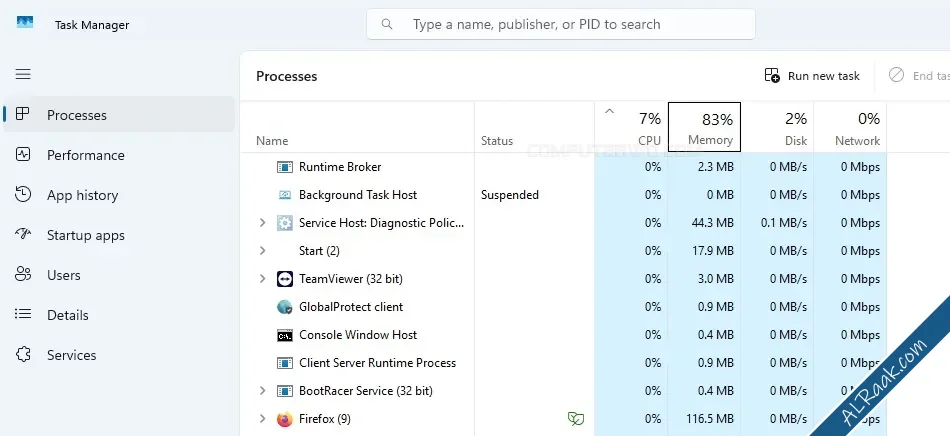This screenshot has height=436, width=950.
Task: Click the GlobalProtect client globe icon
Action: 285,307
